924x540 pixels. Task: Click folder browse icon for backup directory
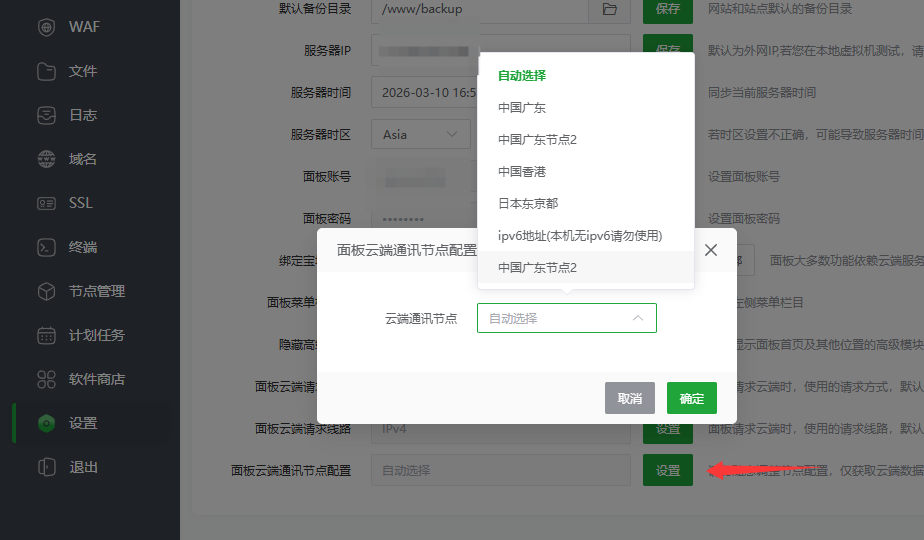pyautogui.click(x=609, y=9)
